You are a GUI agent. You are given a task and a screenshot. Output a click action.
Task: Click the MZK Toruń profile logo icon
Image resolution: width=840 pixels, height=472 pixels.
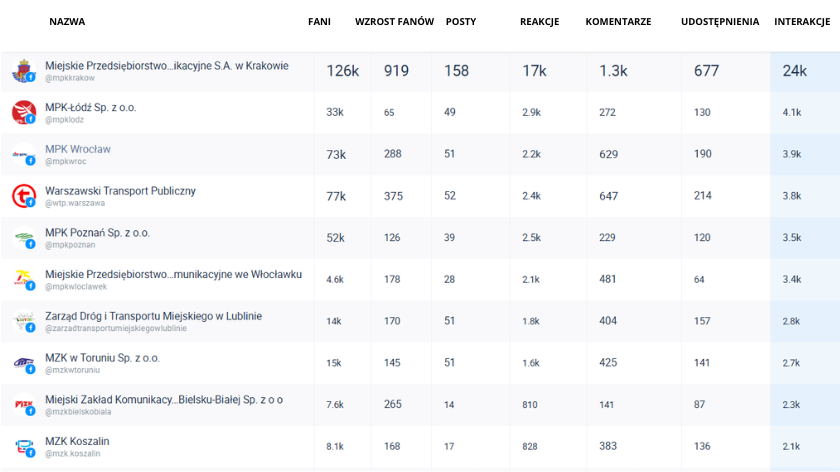pyautogui.click(x=23, y=363)
